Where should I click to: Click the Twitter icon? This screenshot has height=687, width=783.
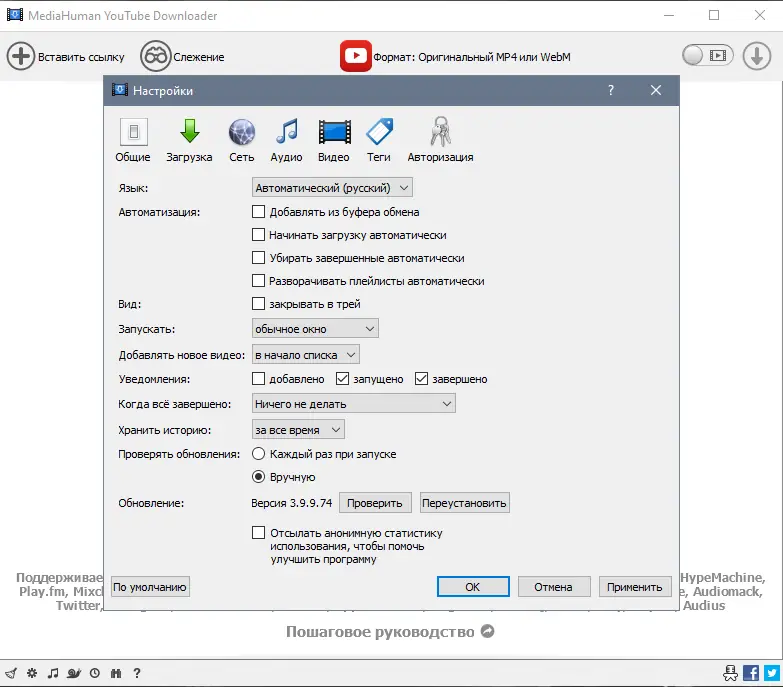click(772, 673)
